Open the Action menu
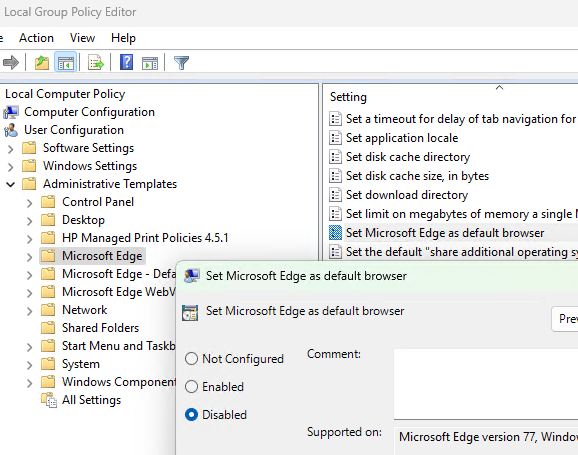This screenshot has width=578, height=455. pyautogui.click(x=36, y=38)
